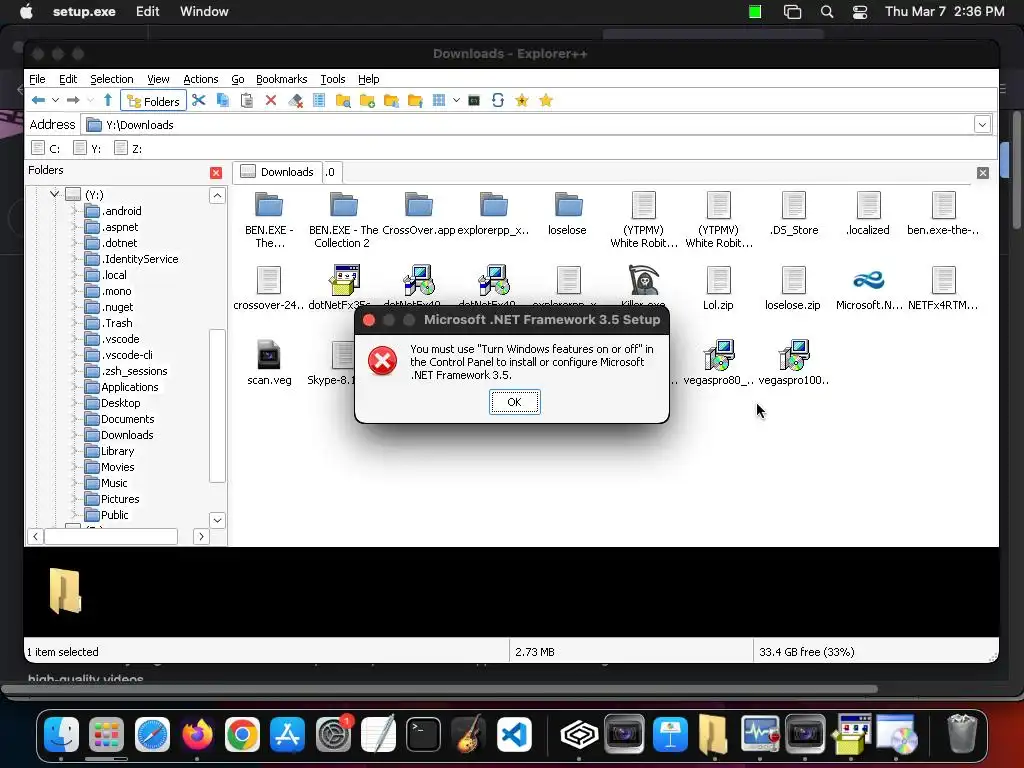Cut selection with the scissors icon
This screenshot has width=1024, height=768.
(x=199, y=101)
